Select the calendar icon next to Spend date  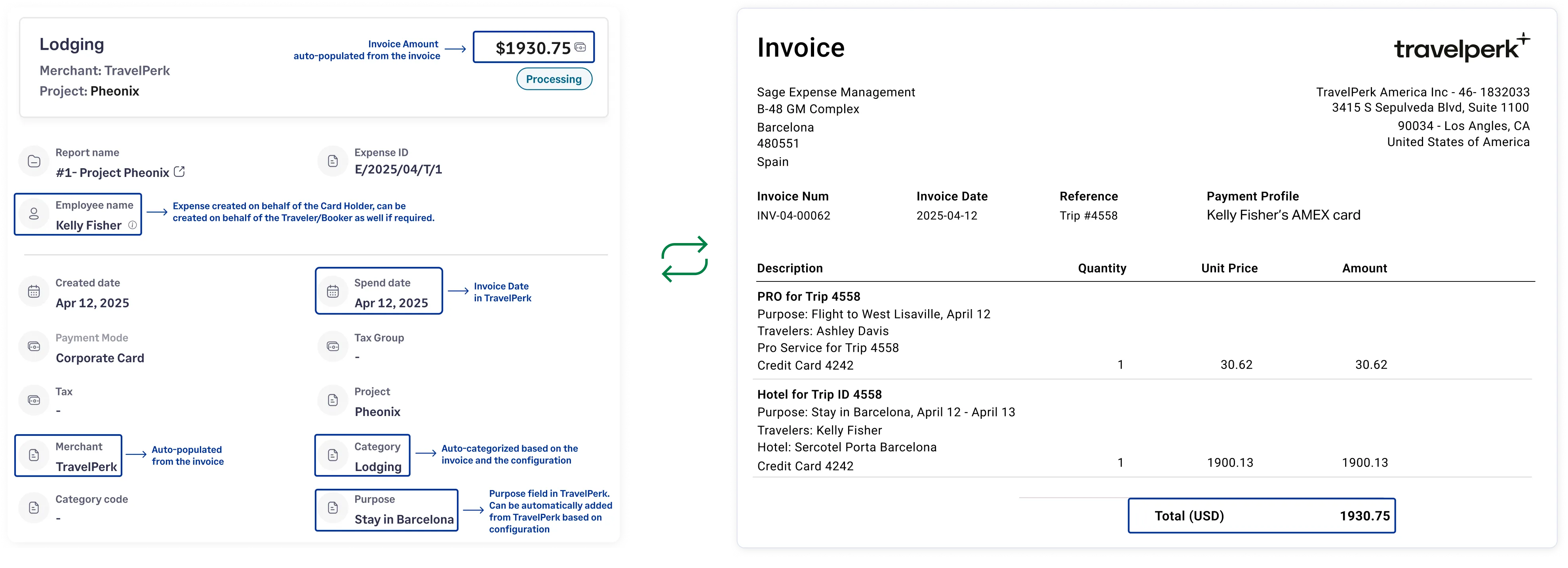click(333, 291)
